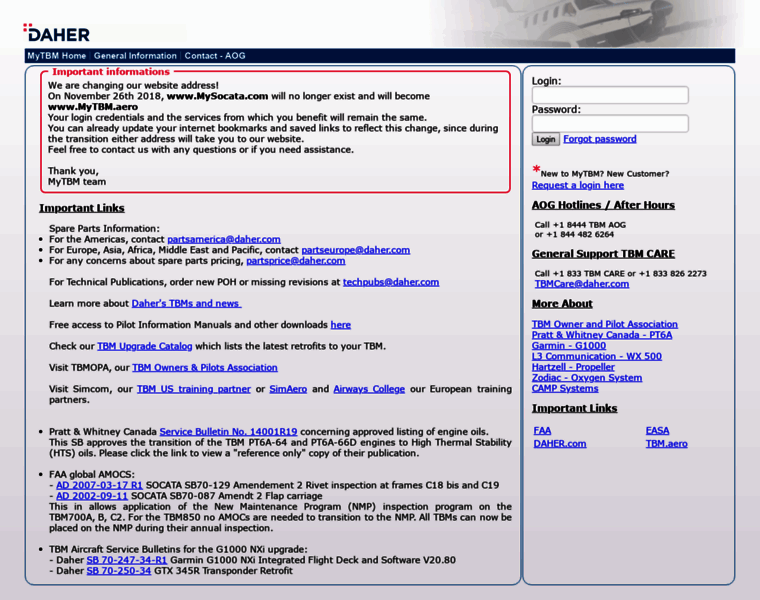
Task: Click the aircraft banner image
Action: [584, 23]
